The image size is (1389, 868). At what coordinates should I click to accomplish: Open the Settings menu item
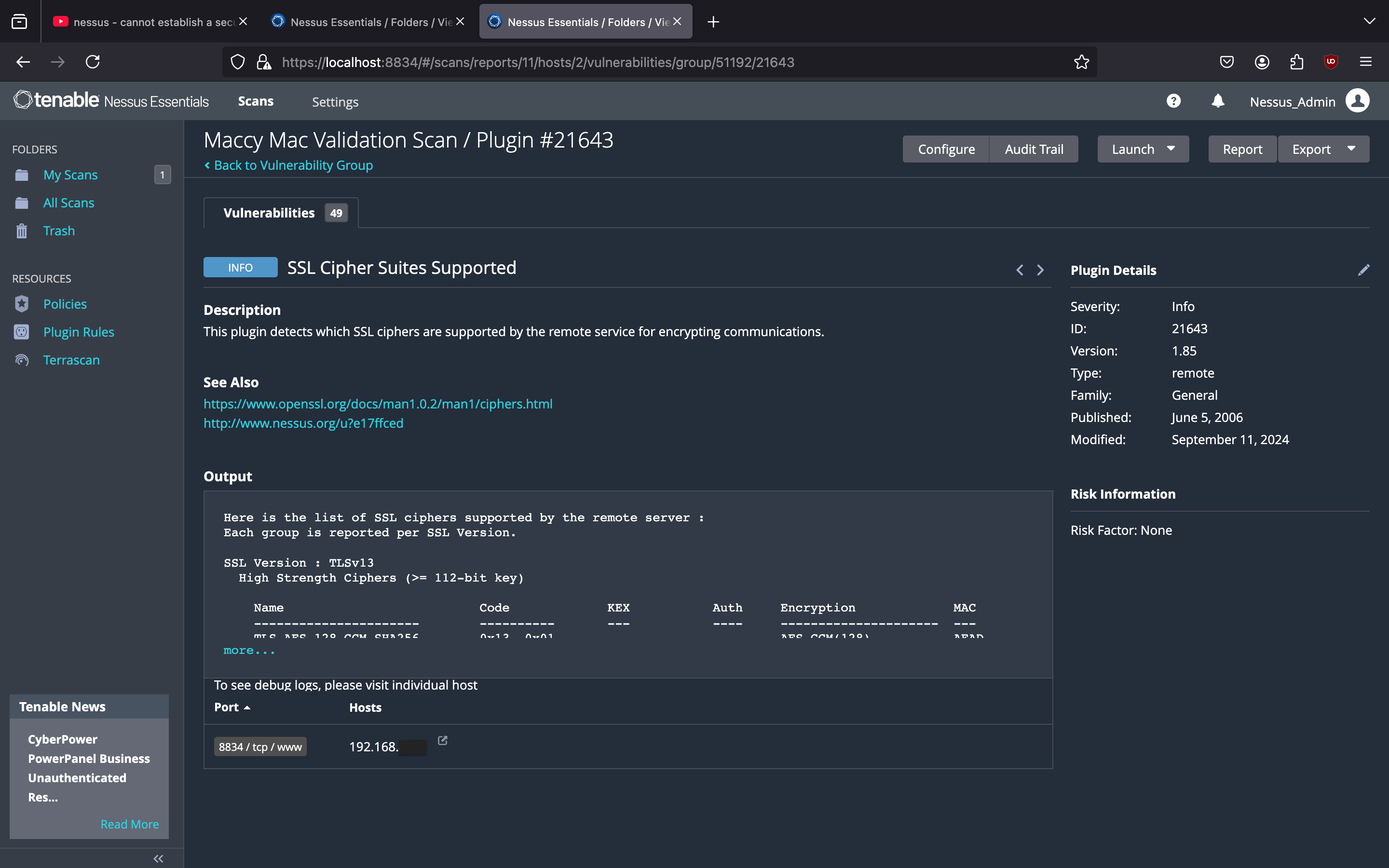click(x=335, y=102)
